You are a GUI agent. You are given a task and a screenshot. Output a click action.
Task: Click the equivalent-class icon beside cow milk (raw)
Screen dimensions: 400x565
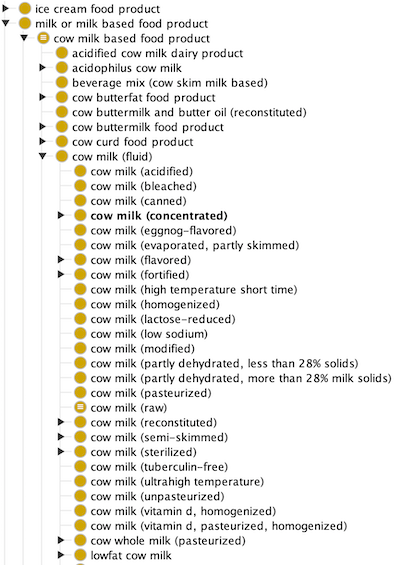point(80,408)
